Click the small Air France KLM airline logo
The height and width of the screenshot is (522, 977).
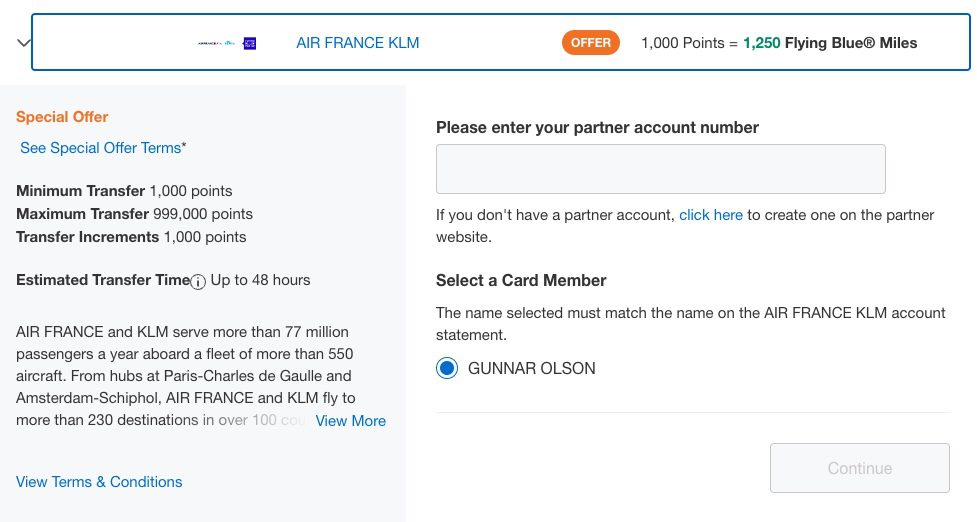tap(216, 44)
